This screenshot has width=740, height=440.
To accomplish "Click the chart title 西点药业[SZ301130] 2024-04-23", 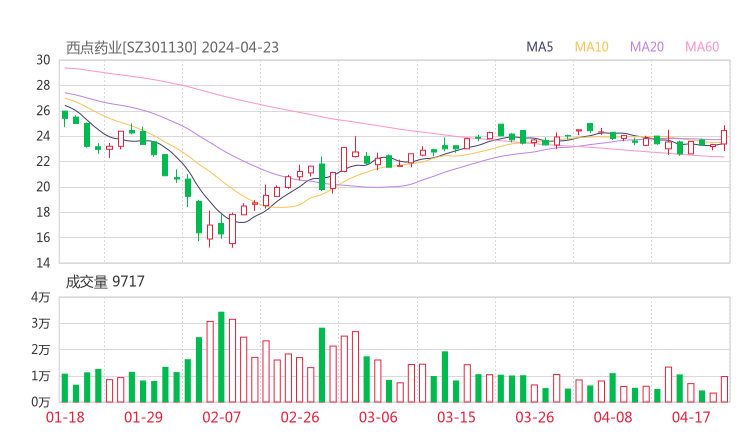I will (172, 47).
